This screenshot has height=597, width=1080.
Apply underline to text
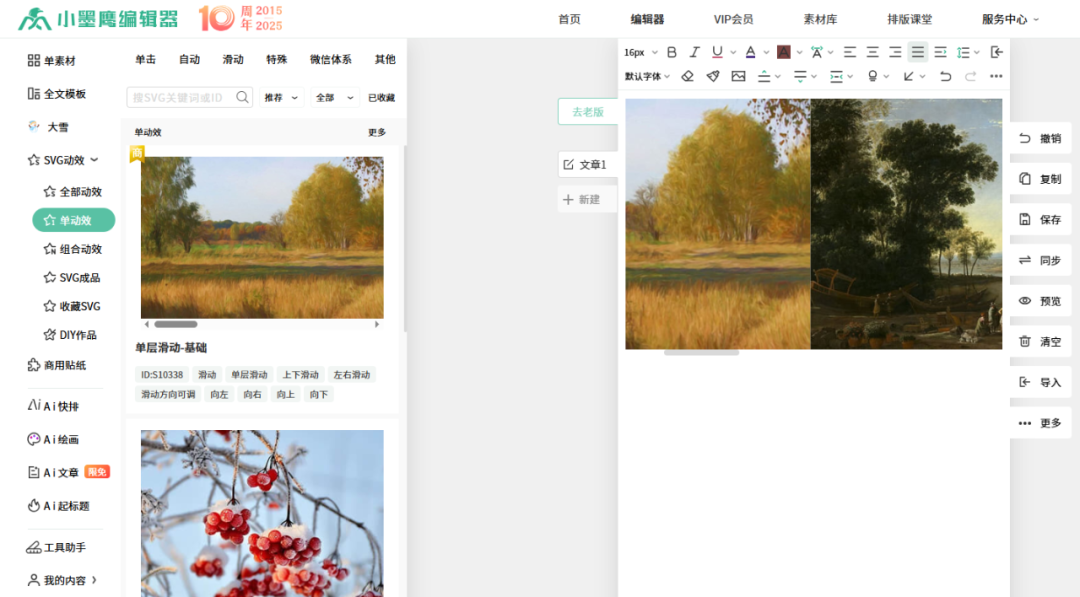click(717, 52)
